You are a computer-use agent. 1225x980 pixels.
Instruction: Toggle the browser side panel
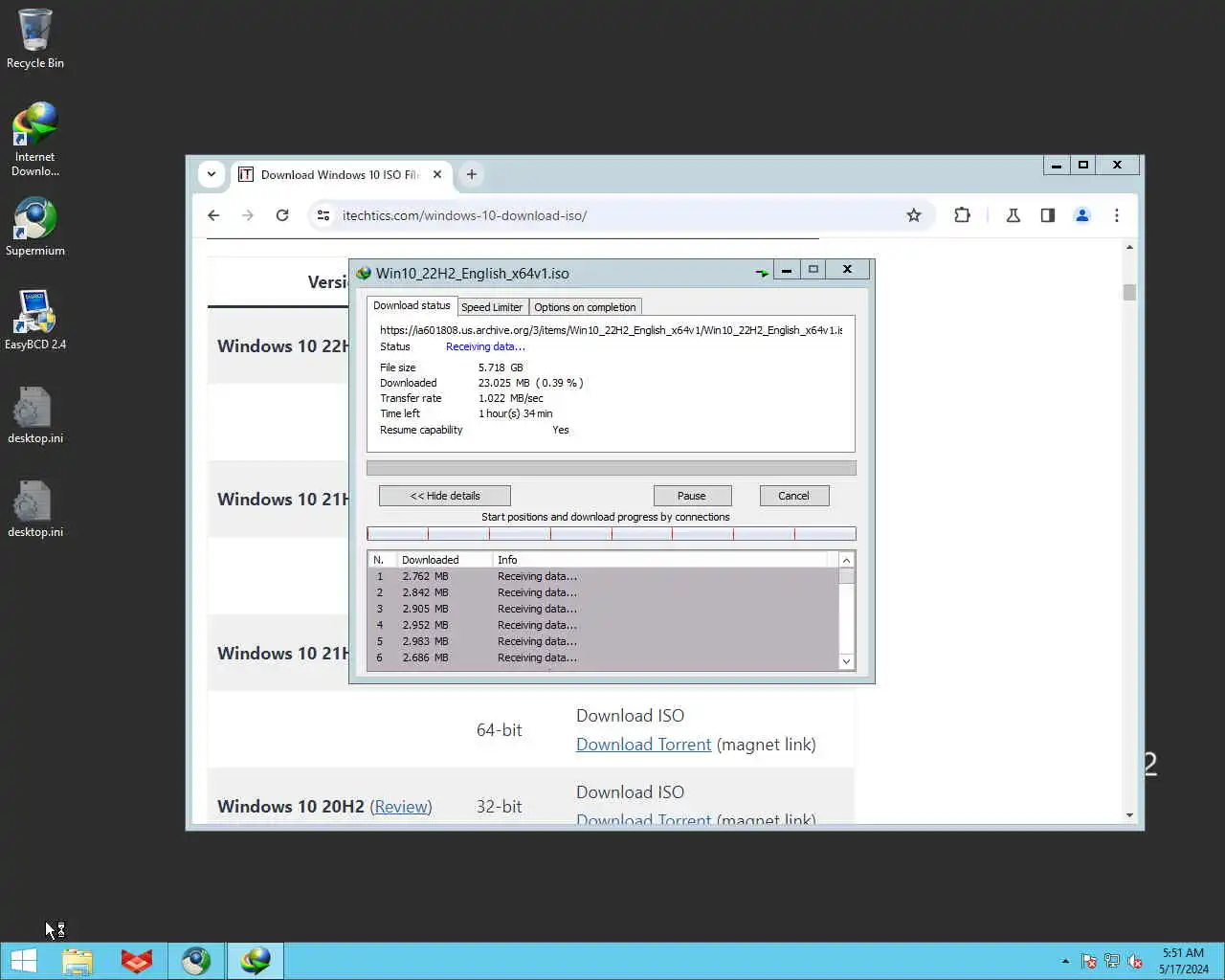click(1048, 215)
